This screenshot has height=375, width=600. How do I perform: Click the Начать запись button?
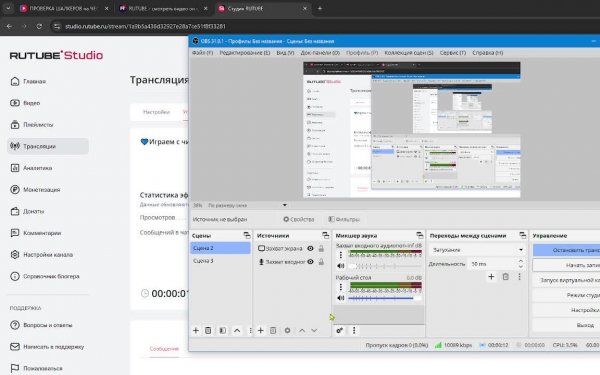tap(566, 265)
